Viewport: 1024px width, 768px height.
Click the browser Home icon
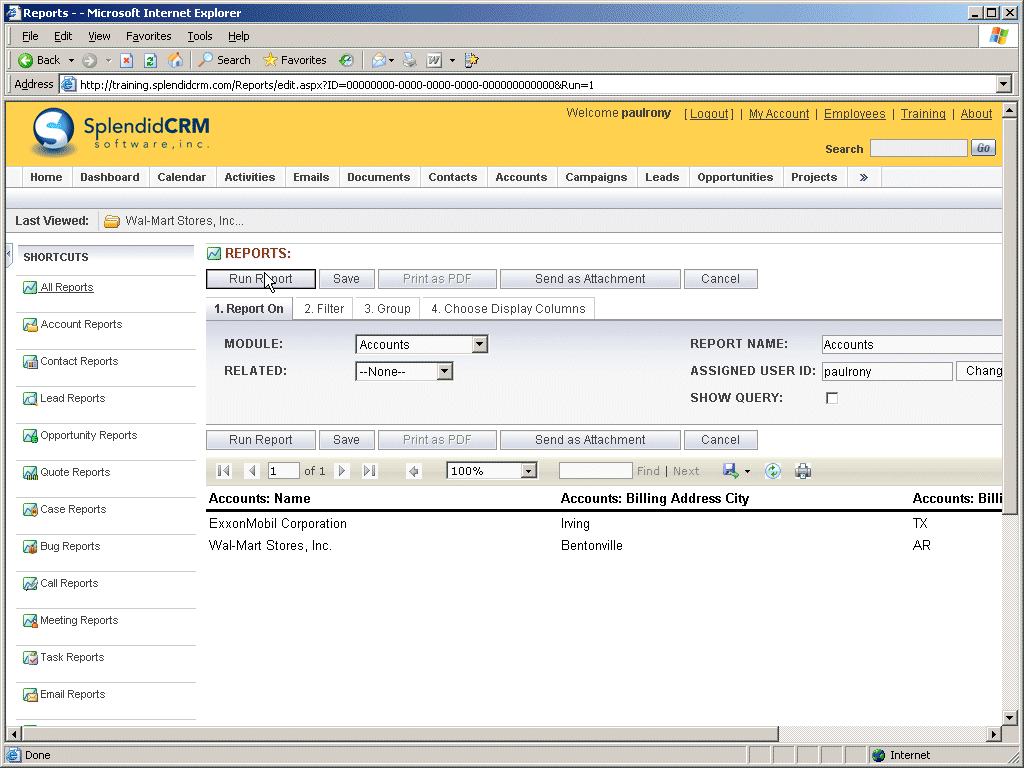point(175,60)
